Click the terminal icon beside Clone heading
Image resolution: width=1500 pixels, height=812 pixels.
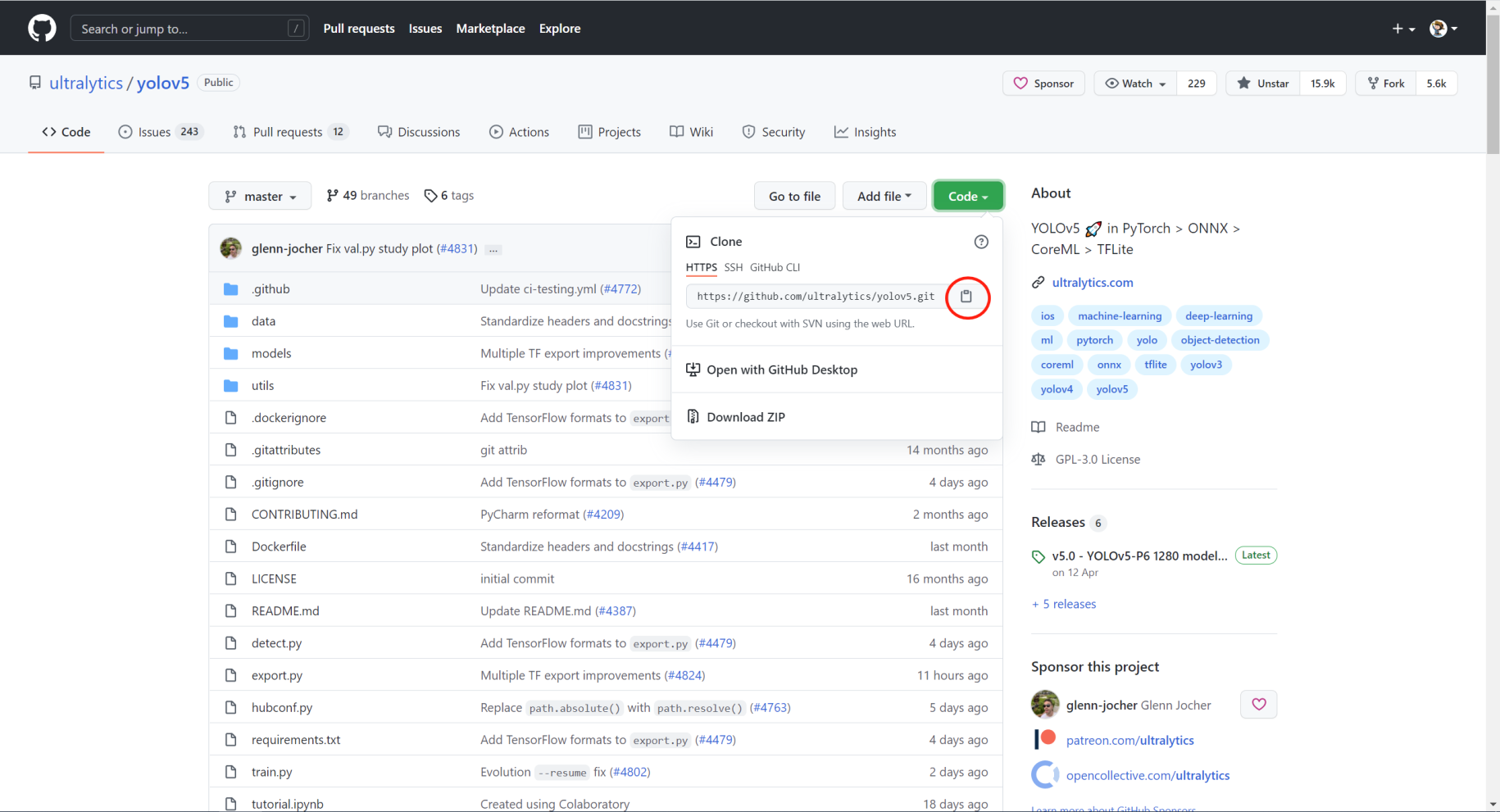tap(693, 242)
